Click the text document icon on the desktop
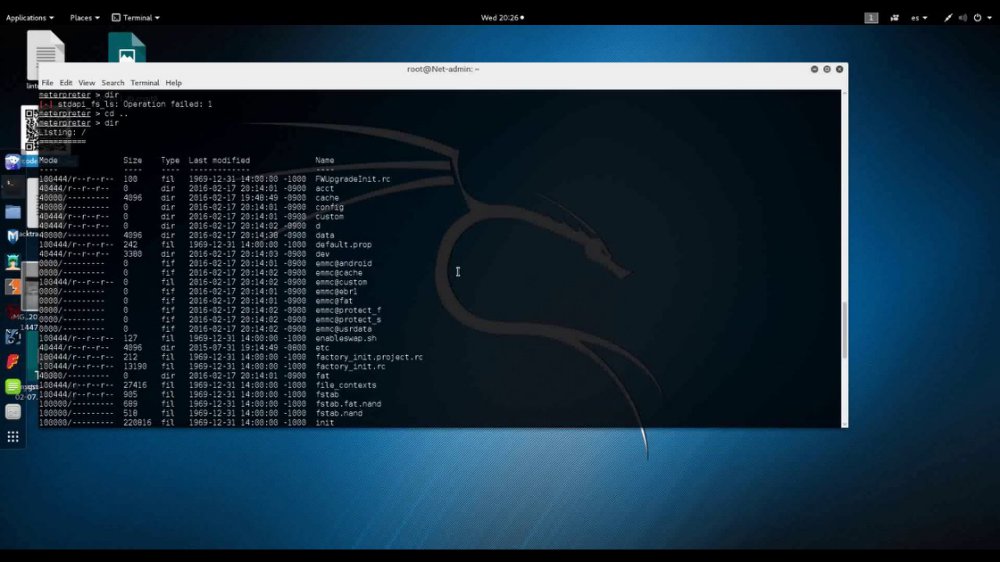The width and height of the screenshot is (1000, 562). [x=45, y=48]
